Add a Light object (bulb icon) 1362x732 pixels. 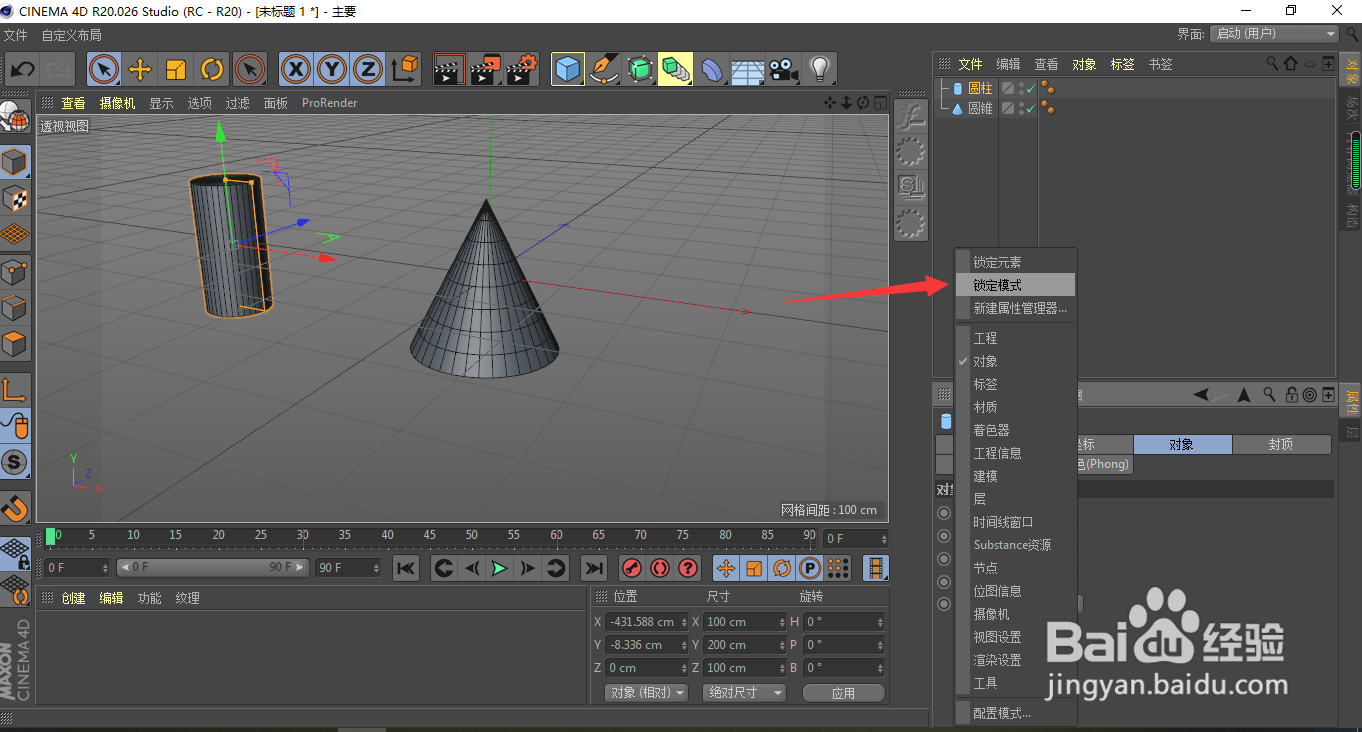tap(820, 70)
